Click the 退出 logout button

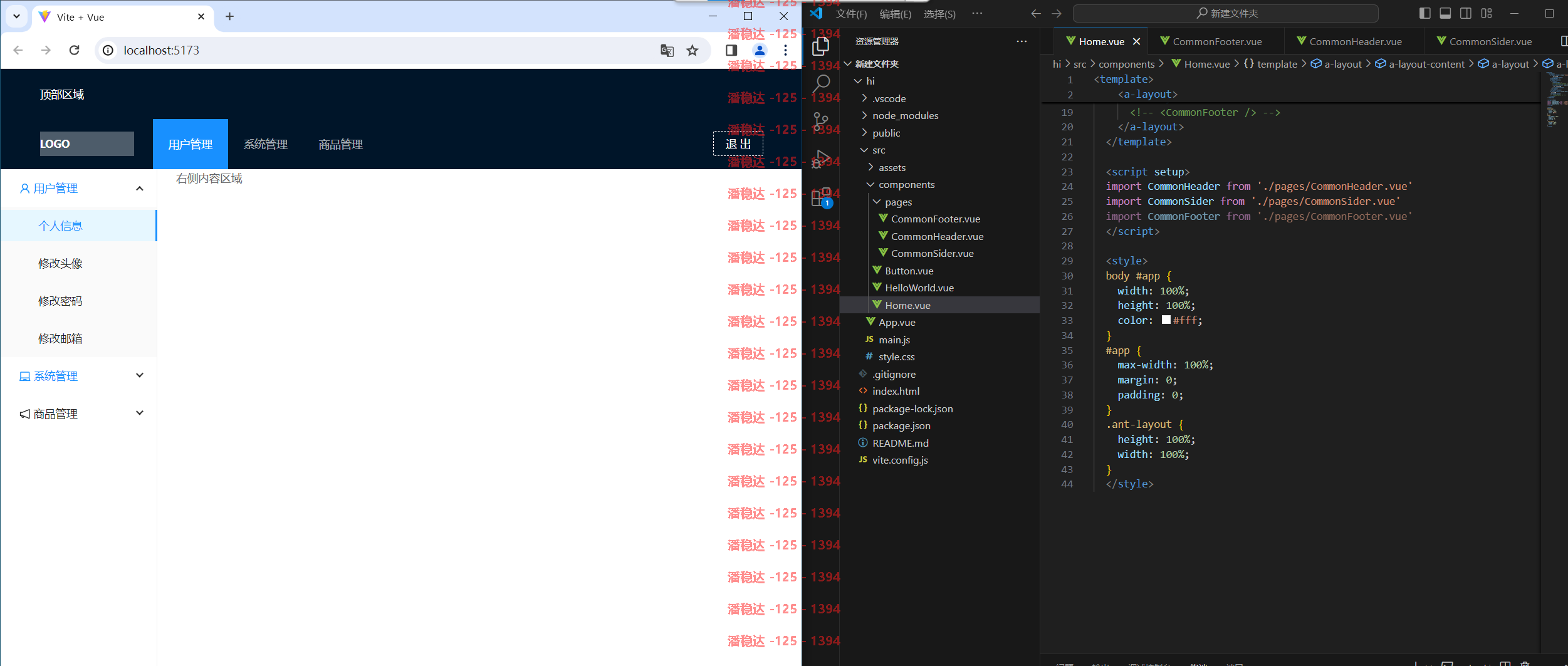738,144
